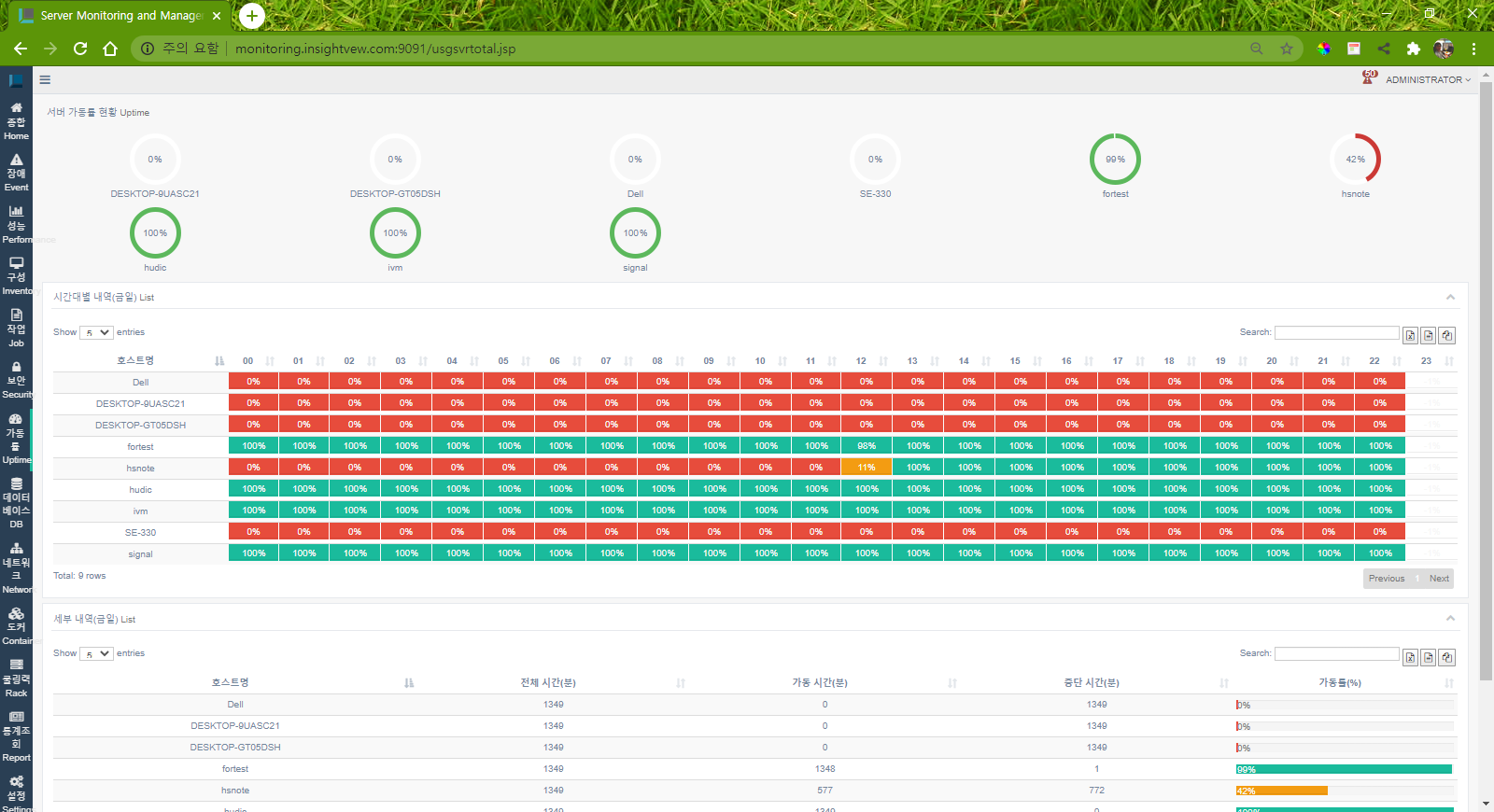Open the Home item in sidebar
Screen dimensions: 1494x812
click(16, 121)
